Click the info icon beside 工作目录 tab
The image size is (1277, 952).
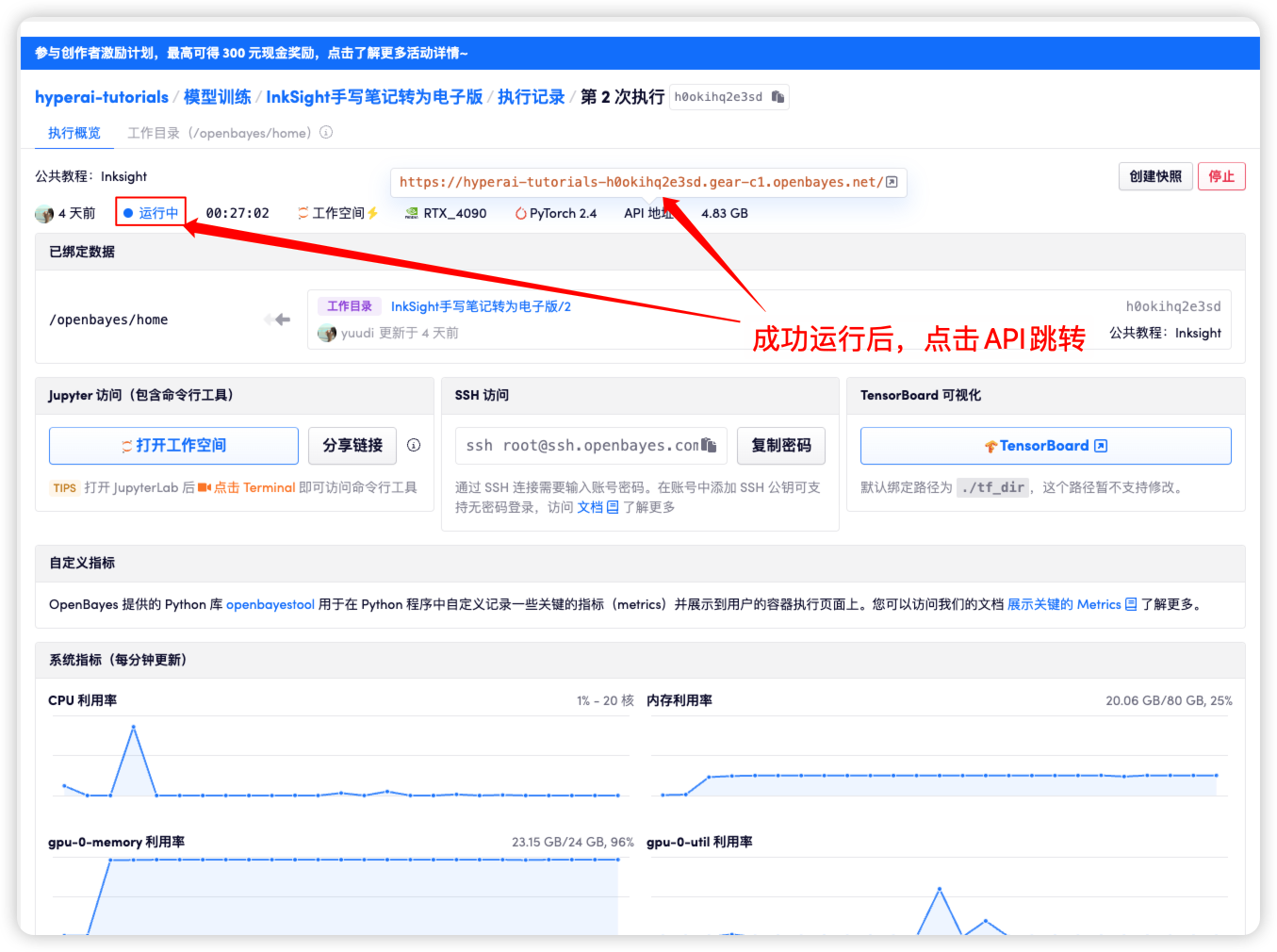[326, 133]
